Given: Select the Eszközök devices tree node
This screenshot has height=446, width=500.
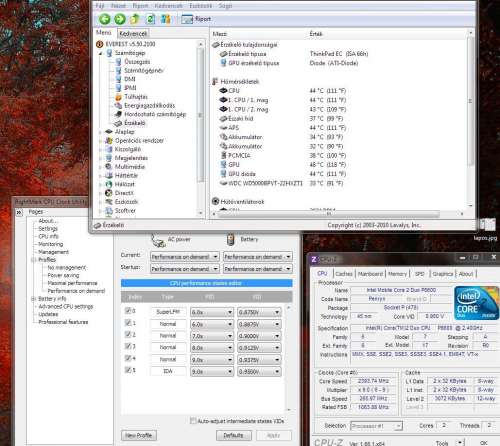Looking at the screenshot, I should (x=126, y=202).
